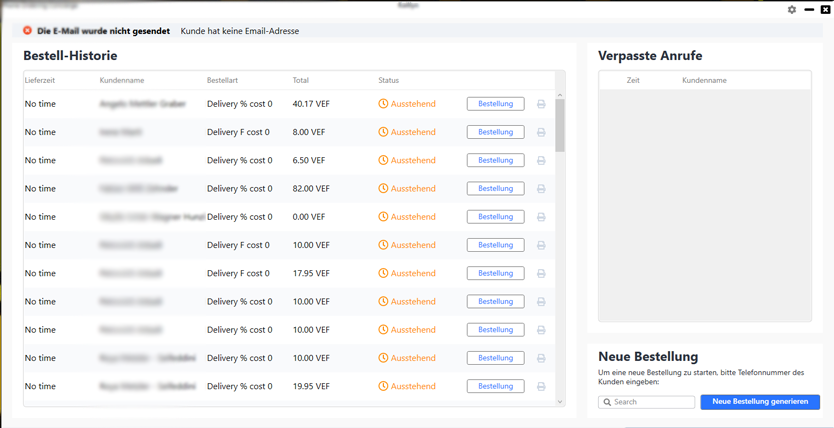Open Bestellung button for the 40.17 VEF order

click(495, 104)
